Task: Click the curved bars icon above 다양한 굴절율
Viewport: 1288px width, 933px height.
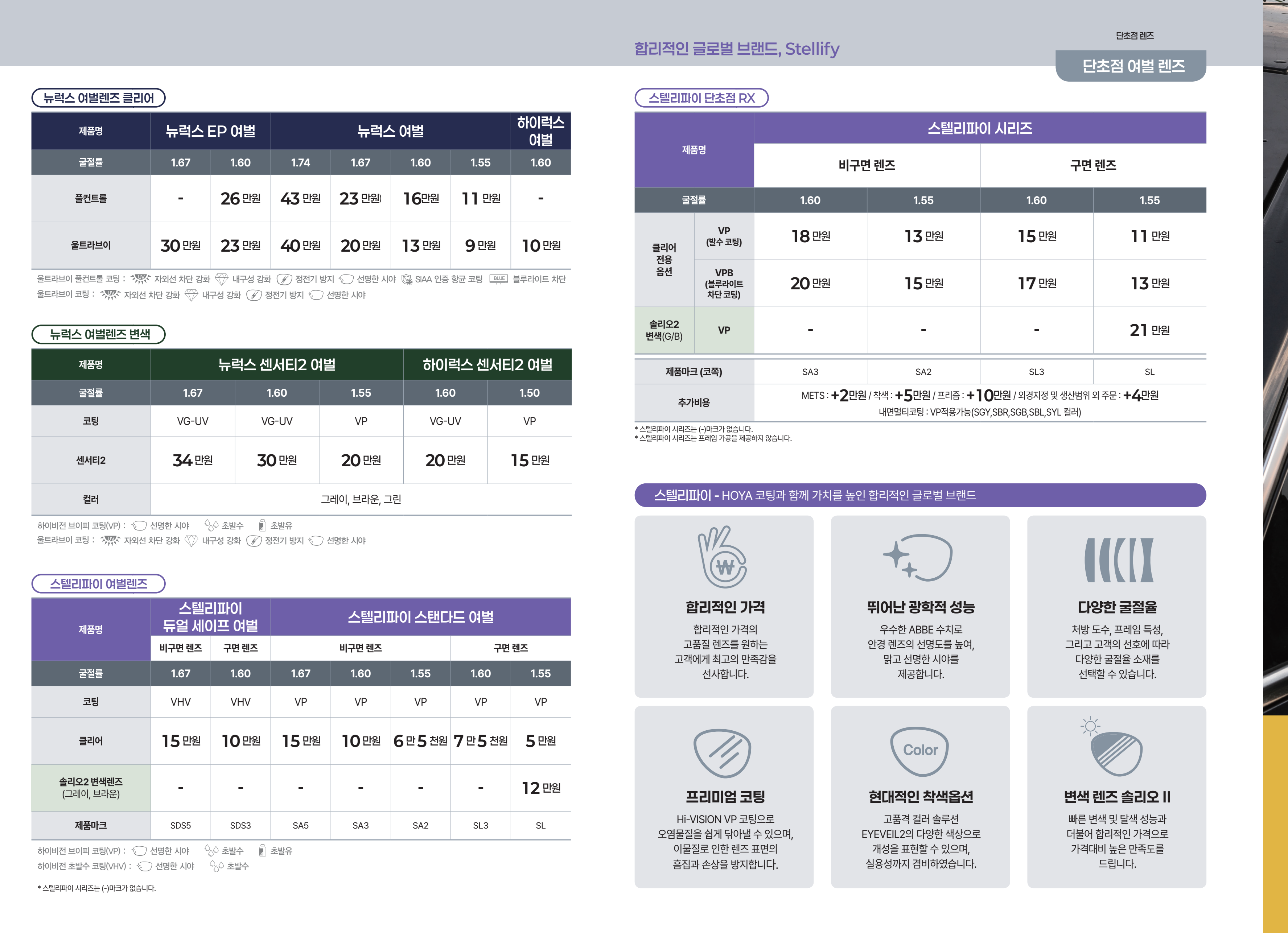Action: click(x=1119, y=560)
